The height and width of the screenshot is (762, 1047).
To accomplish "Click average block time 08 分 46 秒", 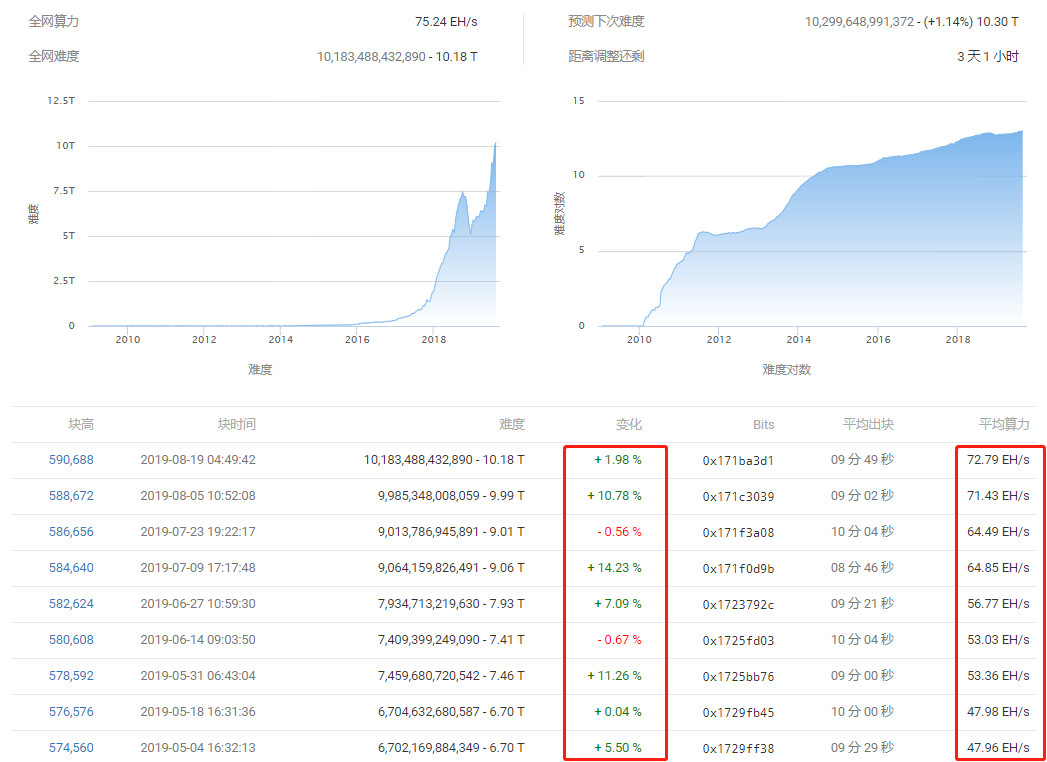I will [x=861, y=568].
